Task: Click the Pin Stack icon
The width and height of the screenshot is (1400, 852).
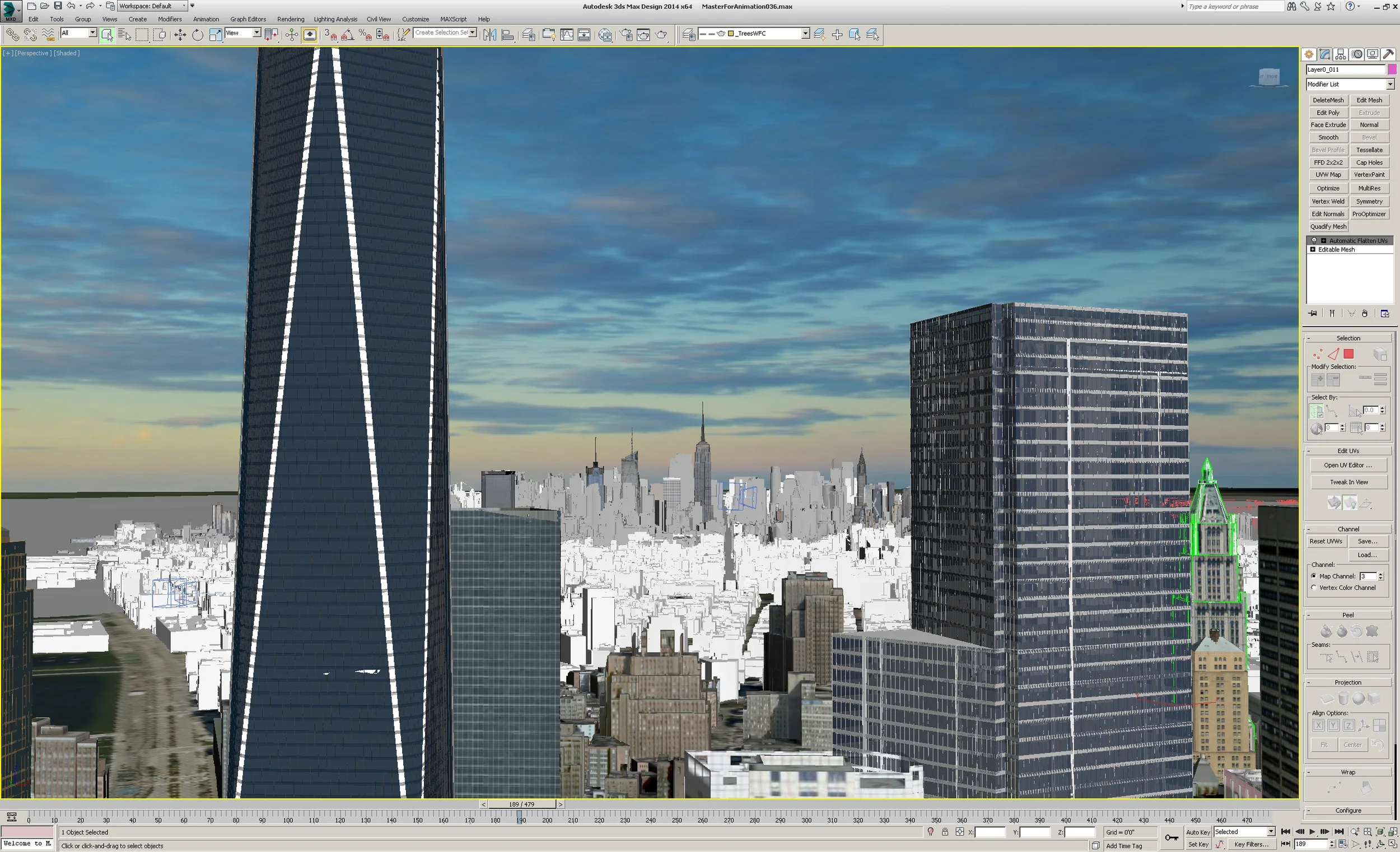Action: [x=1313, y=314]
